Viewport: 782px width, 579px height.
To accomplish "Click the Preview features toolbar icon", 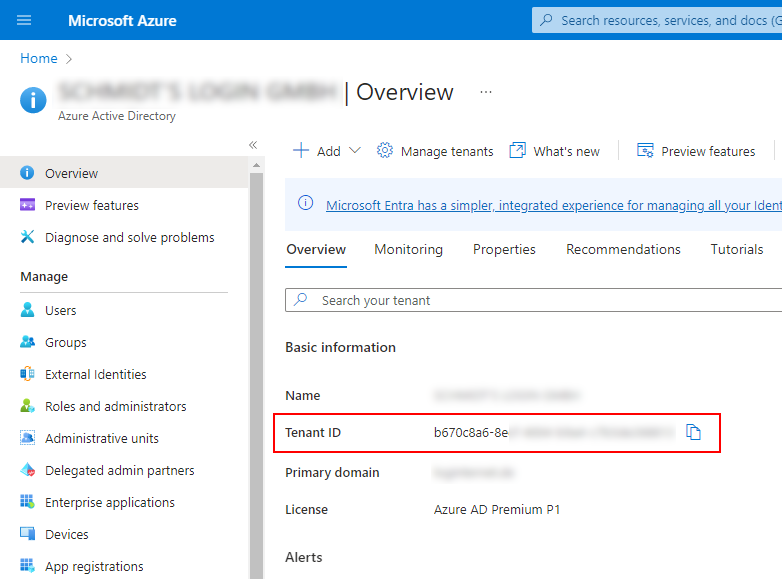I will tap(645, 150).
